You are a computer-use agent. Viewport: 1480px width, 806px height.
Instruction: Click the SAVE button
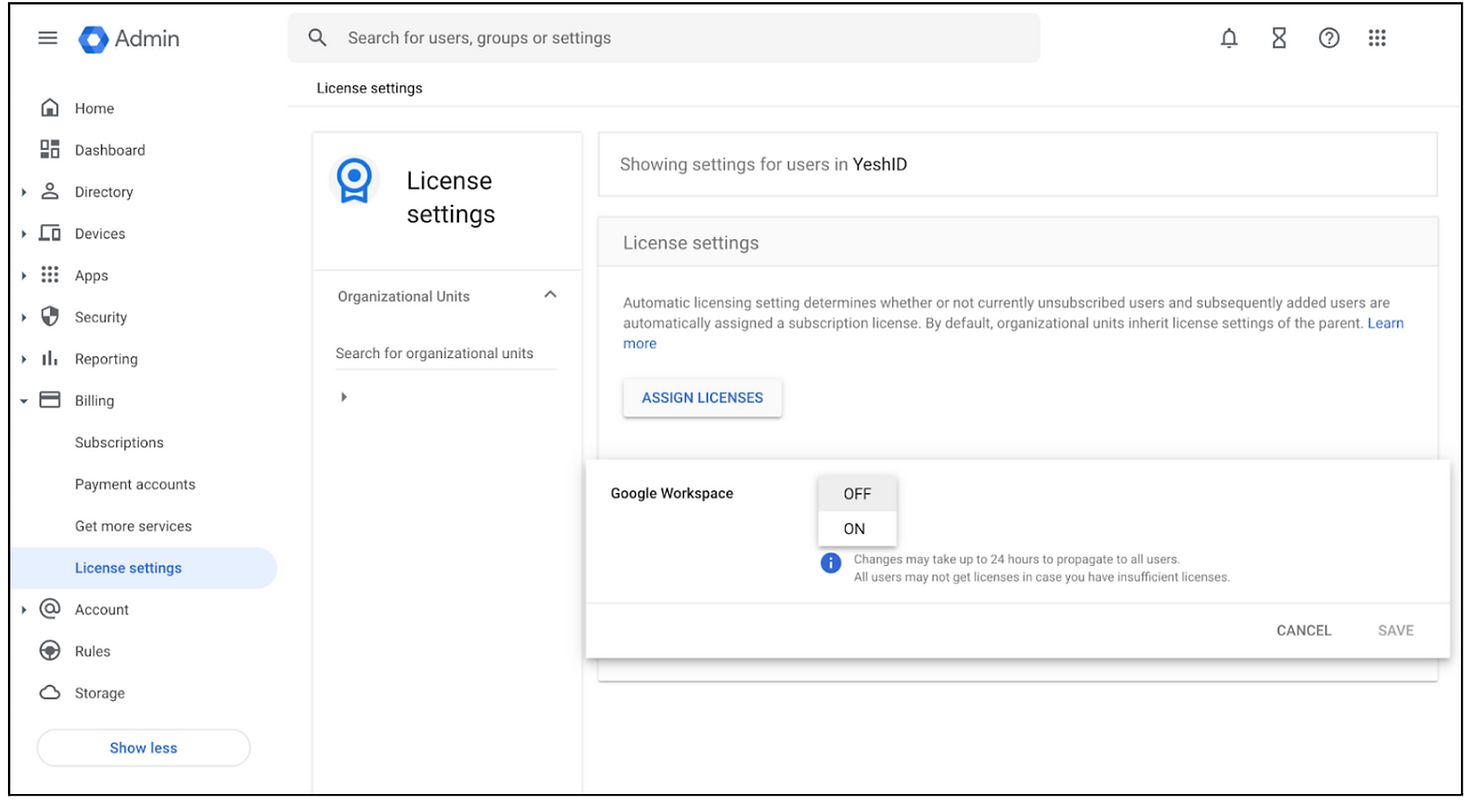(x=1395, y=630)
